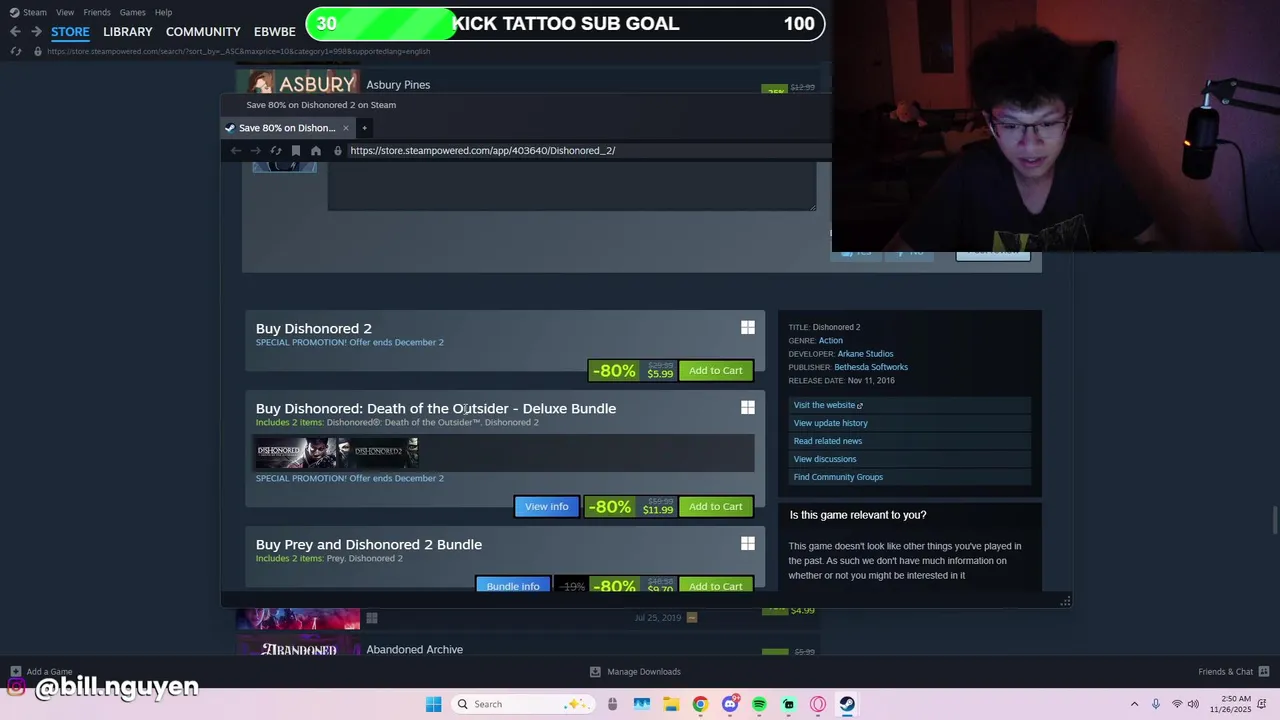Go back in the Dishonored 2 popup window
Screen dimensions: 1280x720
point(236,151)
